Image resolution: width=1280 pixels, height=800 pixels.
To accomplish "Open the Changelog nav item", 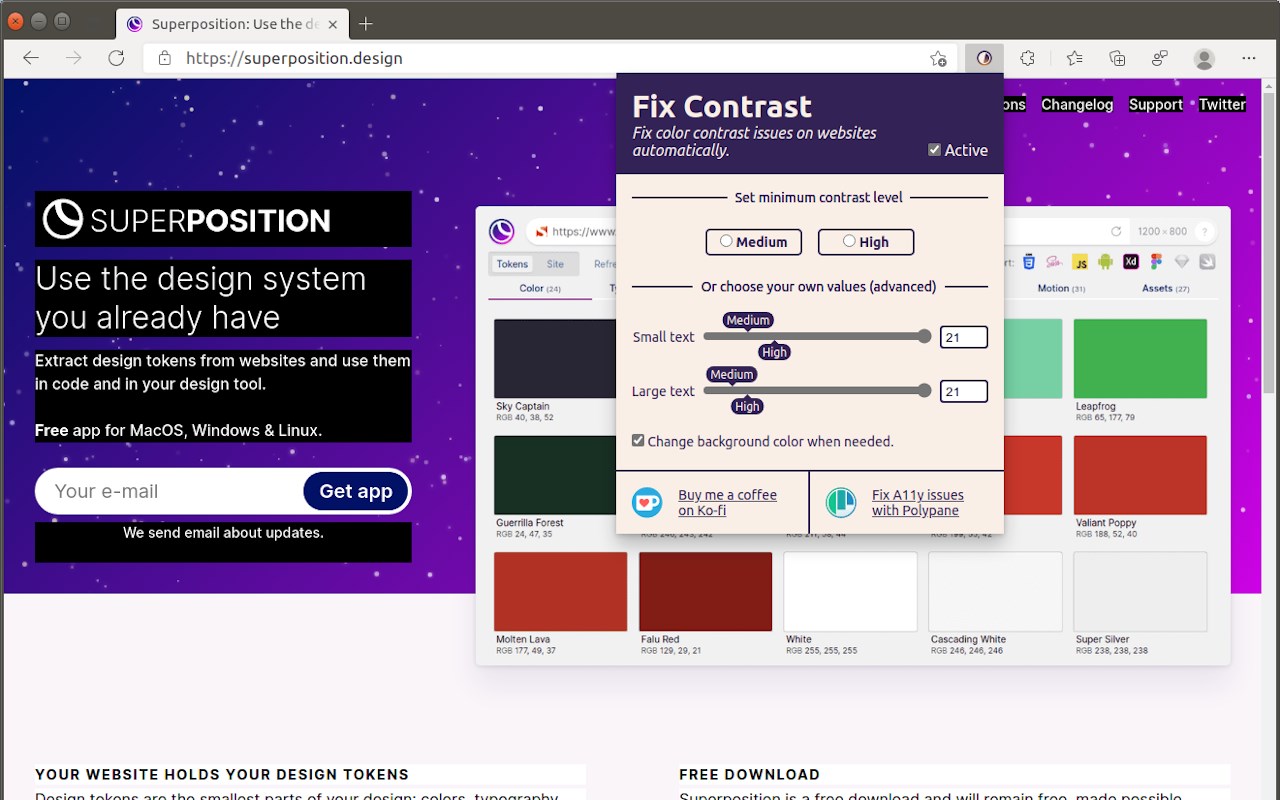I will click(x=1077, y=104).
